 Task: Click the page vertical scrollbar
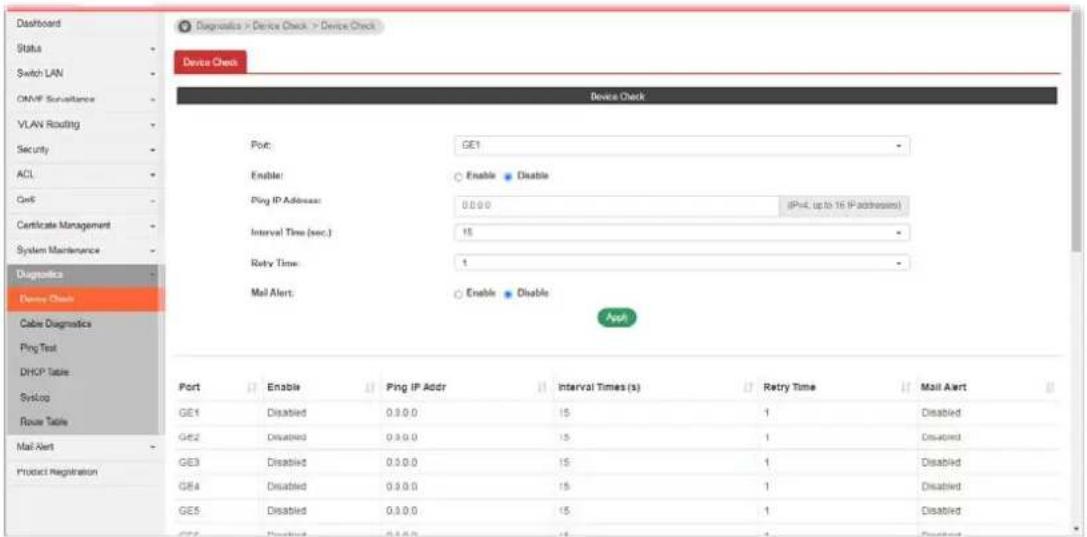point(1075,132)
